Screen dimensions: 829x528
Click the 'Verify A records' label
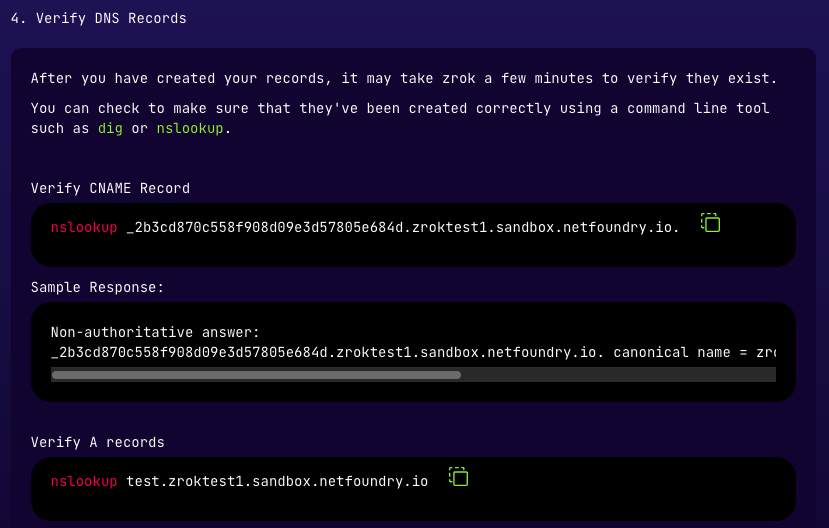point(97,442)
